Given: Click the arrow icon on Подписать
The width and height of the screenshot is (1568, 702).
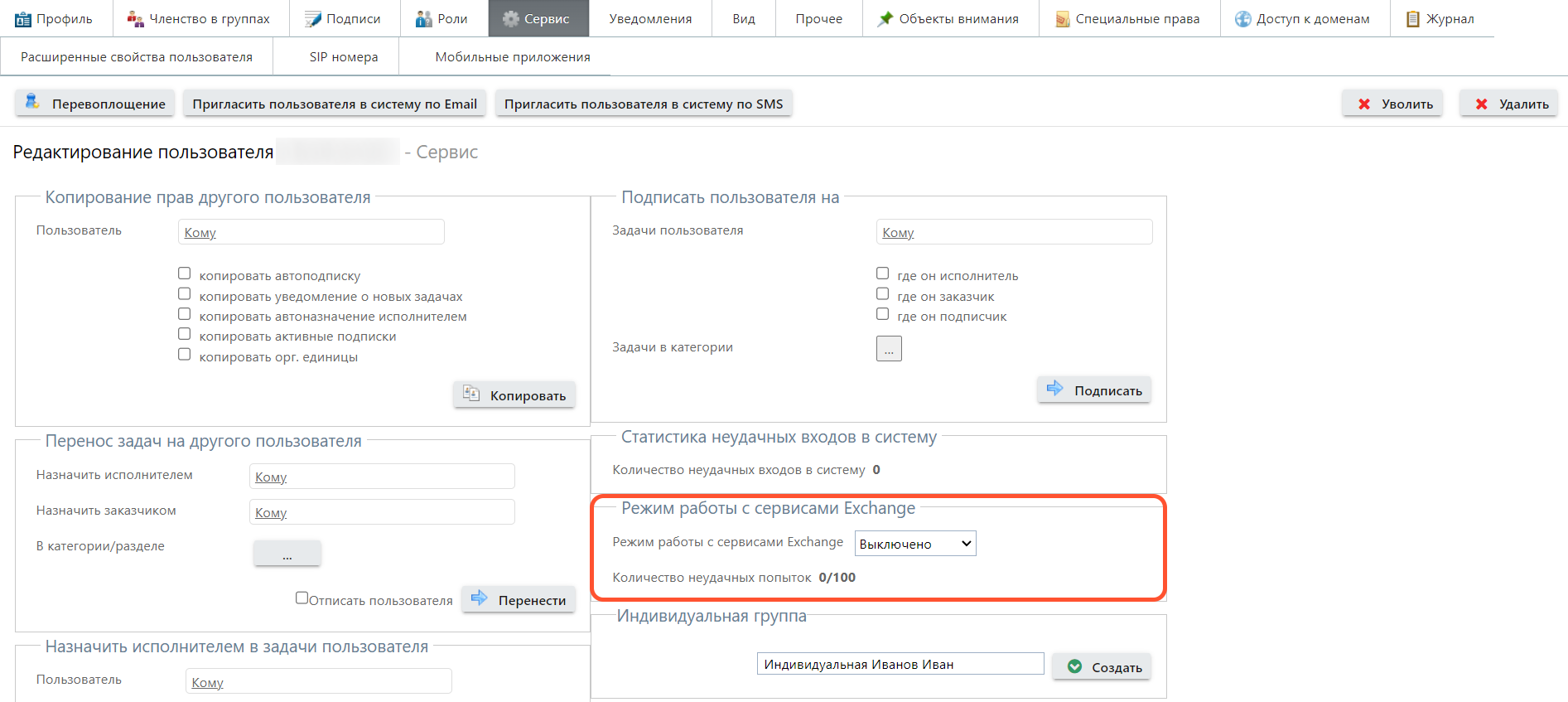Looking at the screenshot, I should pyautogui.click(x=1054, y=388).
